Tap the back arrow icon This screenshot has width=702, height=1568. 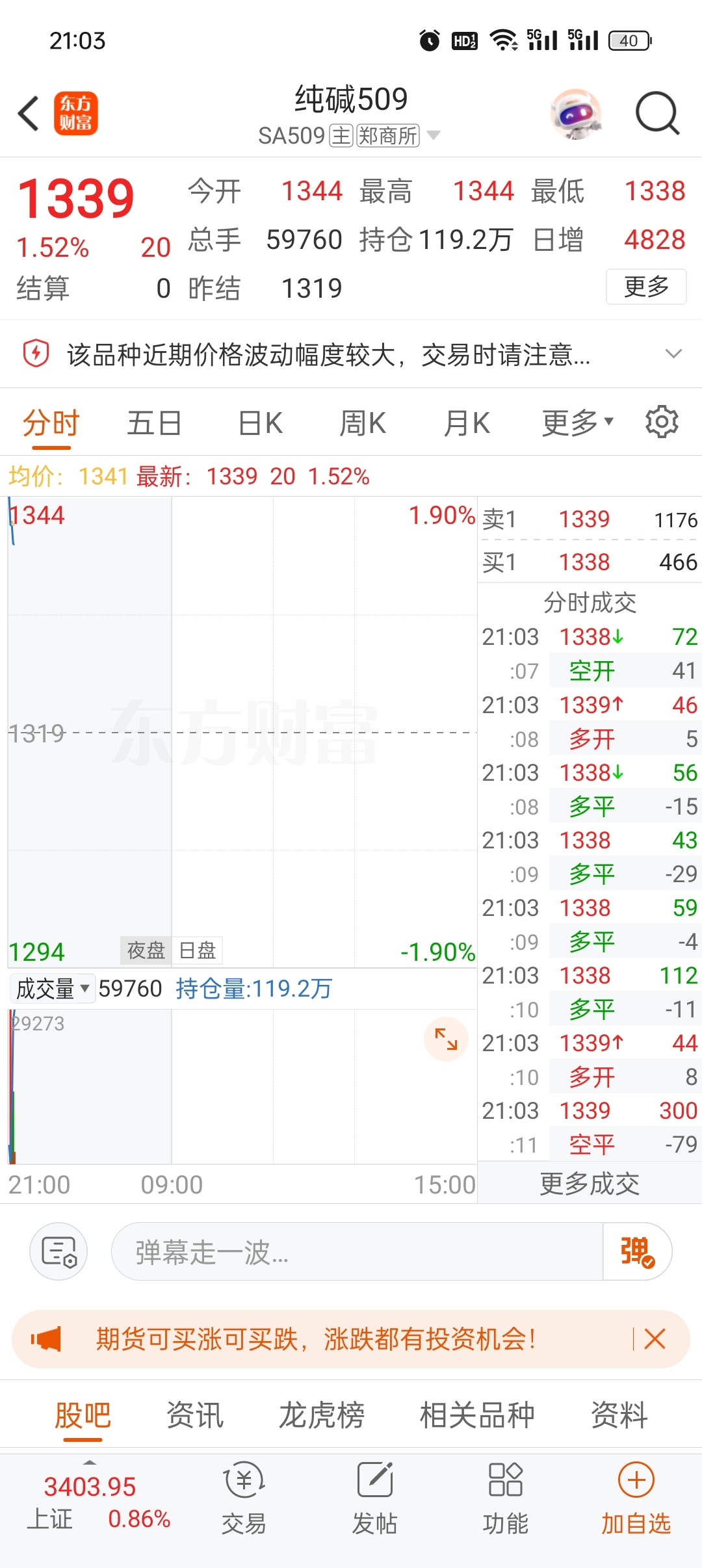(29, 113)
